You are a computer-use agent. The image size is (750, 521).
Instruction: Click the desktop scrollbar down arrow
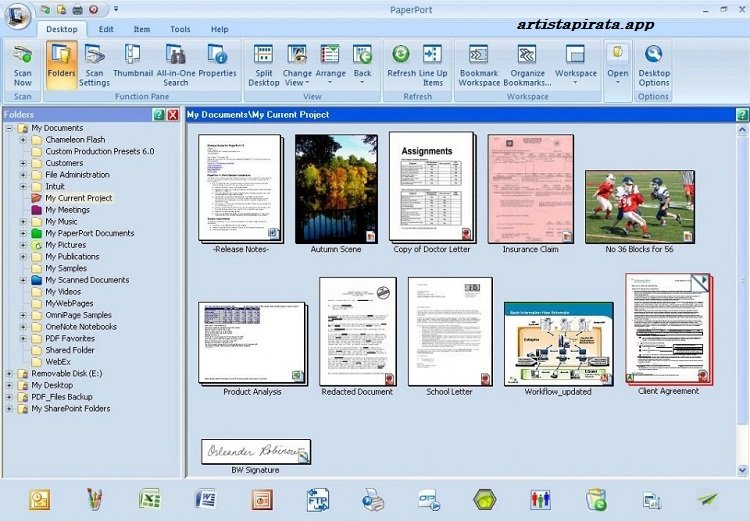tap(742, 470)
